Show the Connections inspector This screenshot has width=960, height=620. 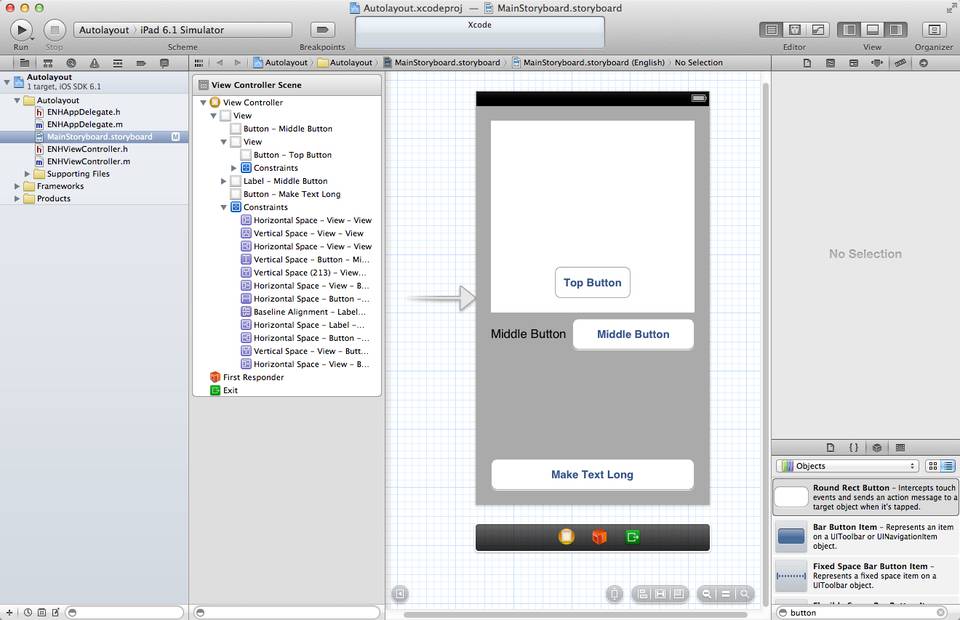[x=923, y=62]
